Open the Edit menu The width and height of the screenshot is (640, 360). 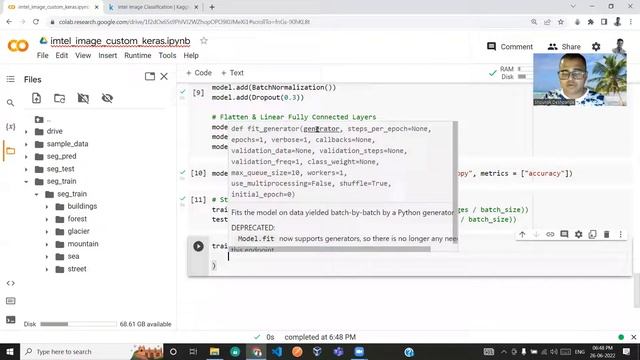62,55
